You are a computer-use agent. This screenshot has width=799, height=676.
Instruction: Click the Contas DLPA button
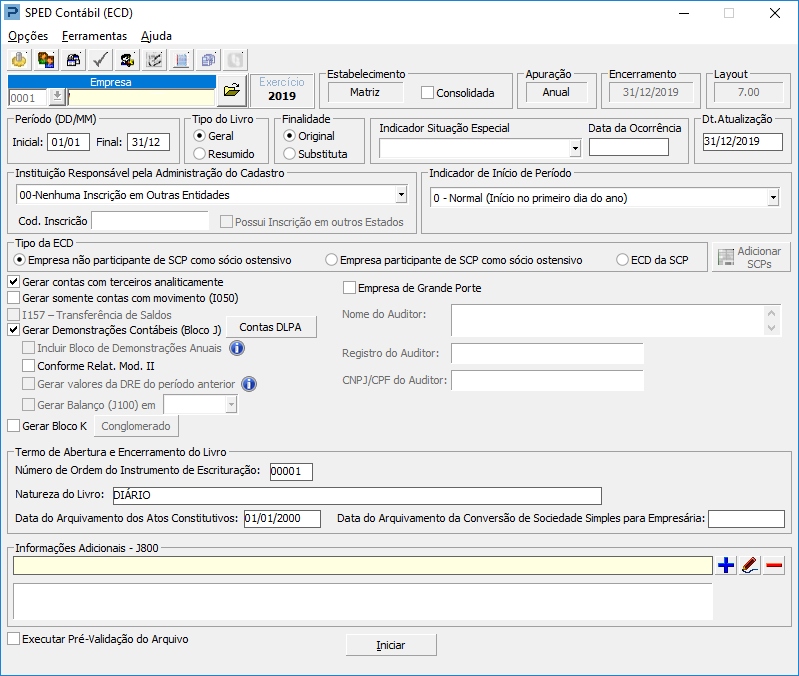[271, 327]
